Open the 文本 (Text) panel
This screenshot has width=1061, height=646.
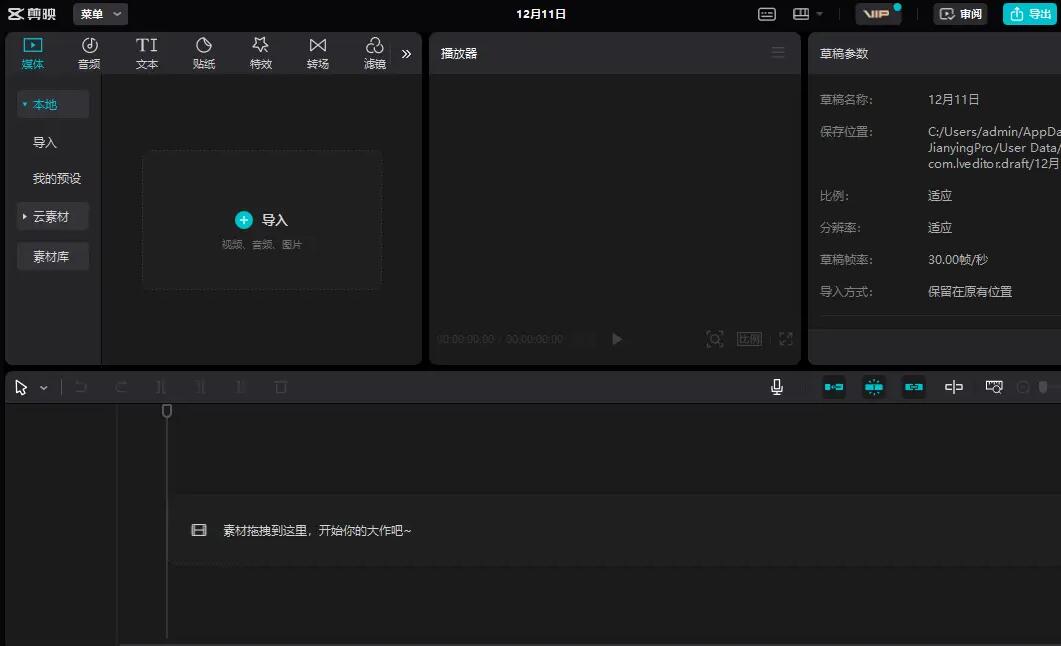[146, 52]
